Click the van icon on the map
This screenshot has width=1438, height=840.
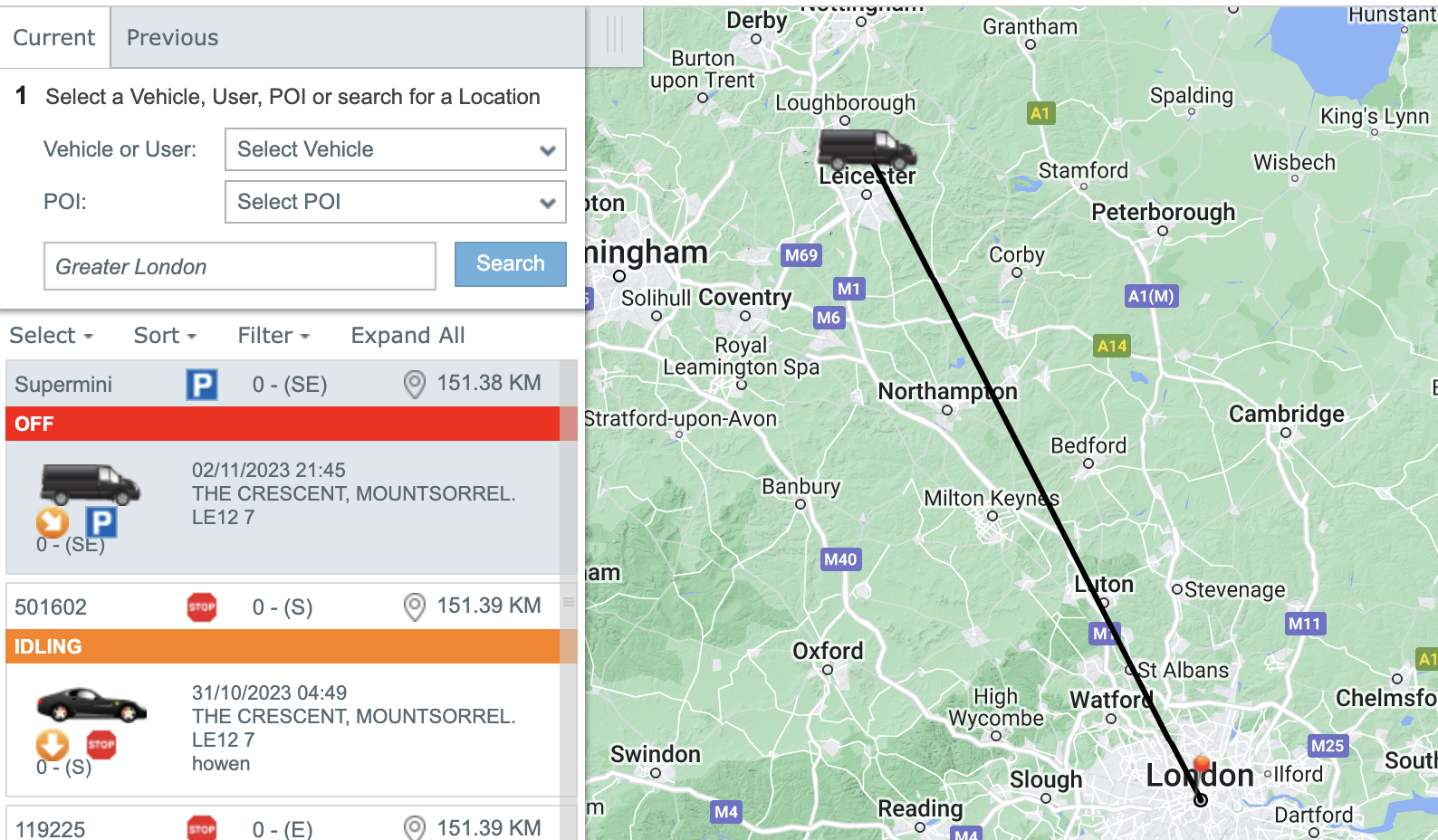click(867, 148)
